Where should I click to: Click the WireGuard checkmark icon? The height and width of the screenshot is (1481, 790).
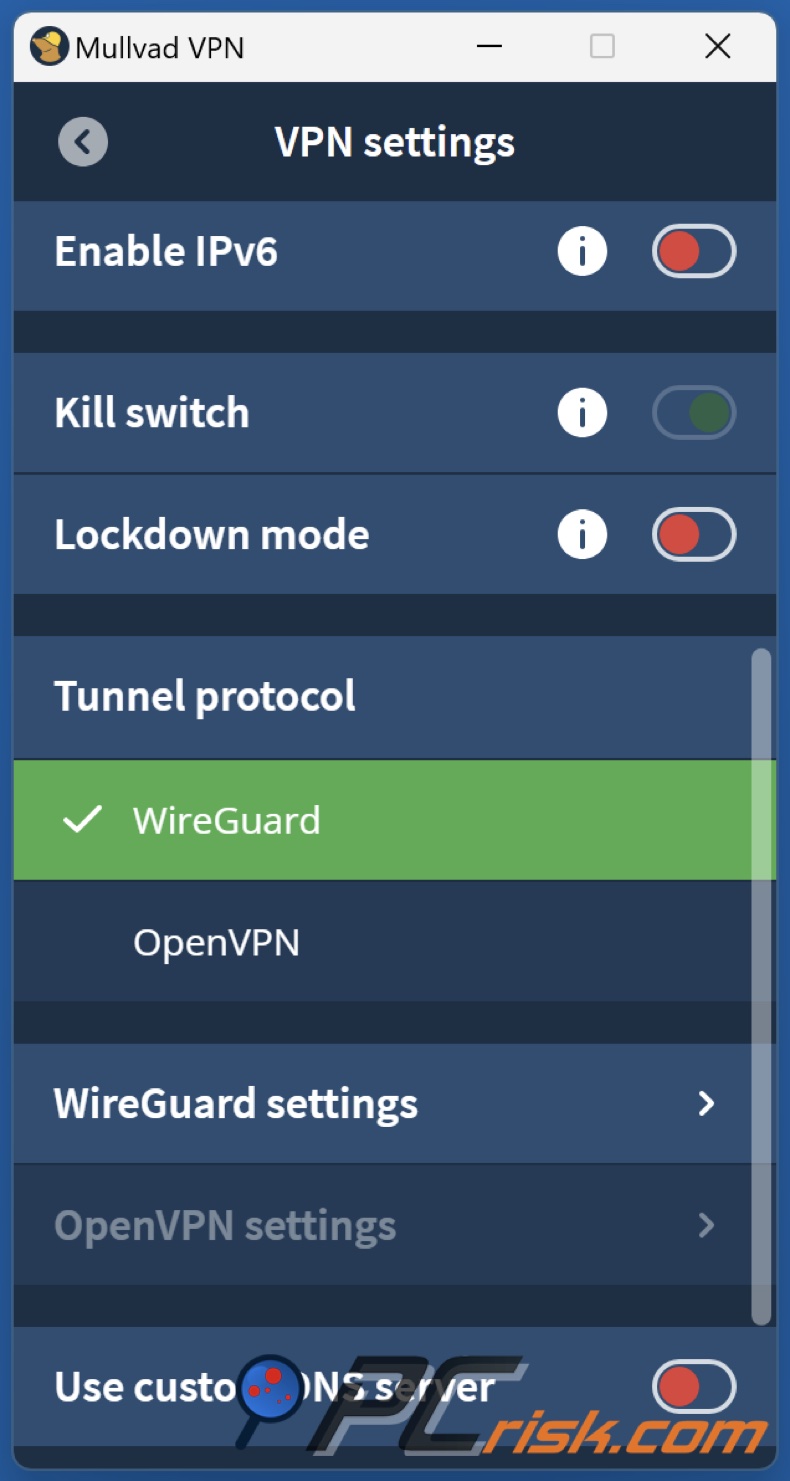pos(83,820)
